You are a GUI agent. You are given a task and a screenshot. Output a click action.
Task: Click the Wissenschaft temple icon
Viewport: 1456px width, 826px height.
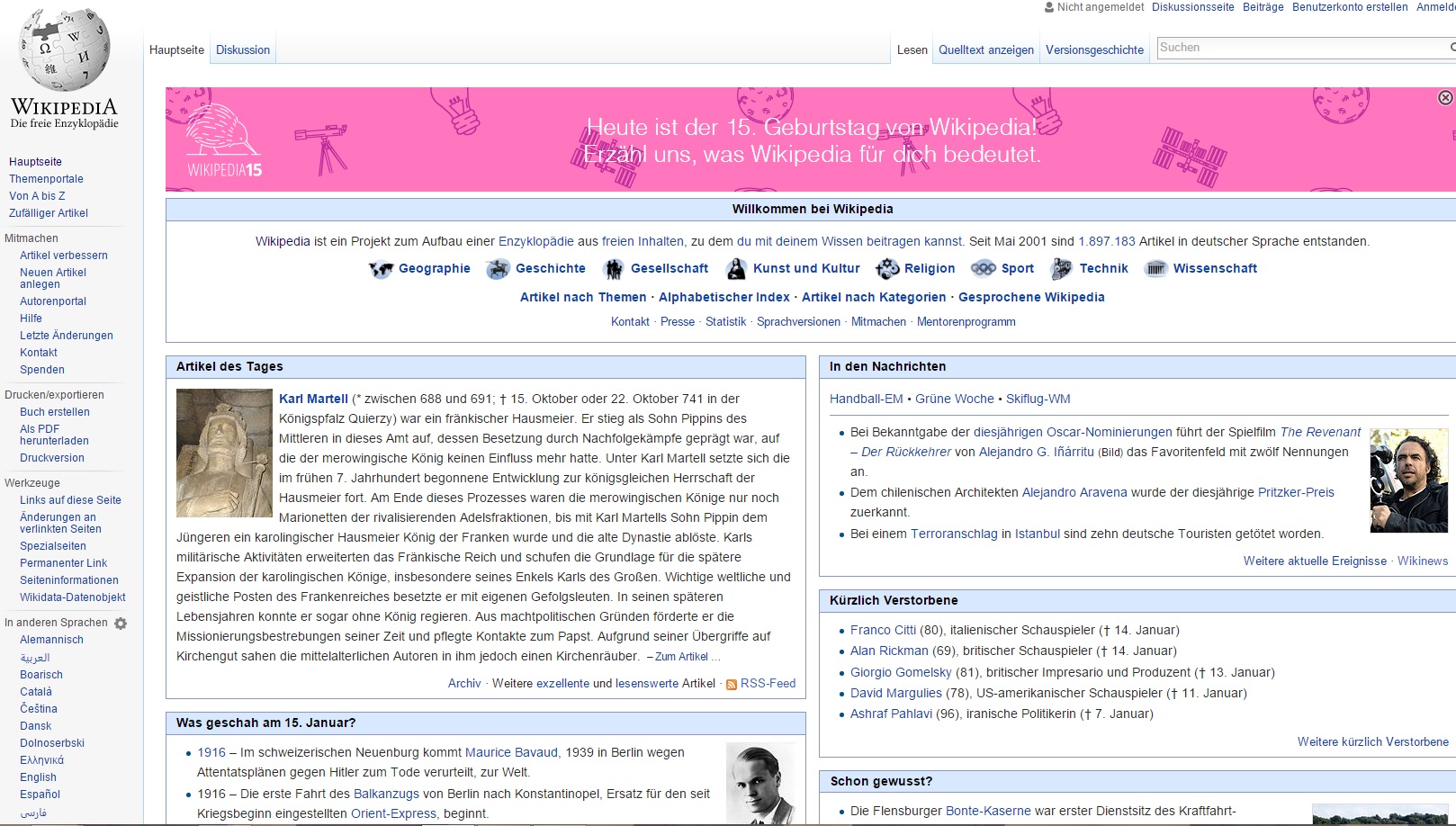coord(1155,268)
